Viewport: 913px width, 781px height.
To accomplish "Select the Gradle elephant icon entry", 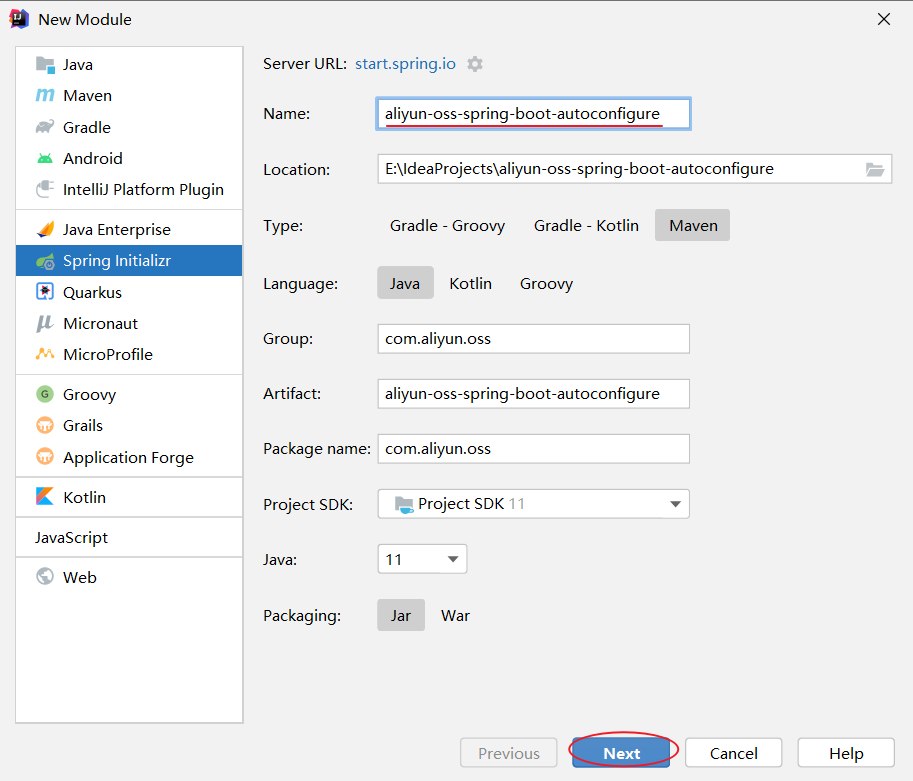I will point(45,128).
